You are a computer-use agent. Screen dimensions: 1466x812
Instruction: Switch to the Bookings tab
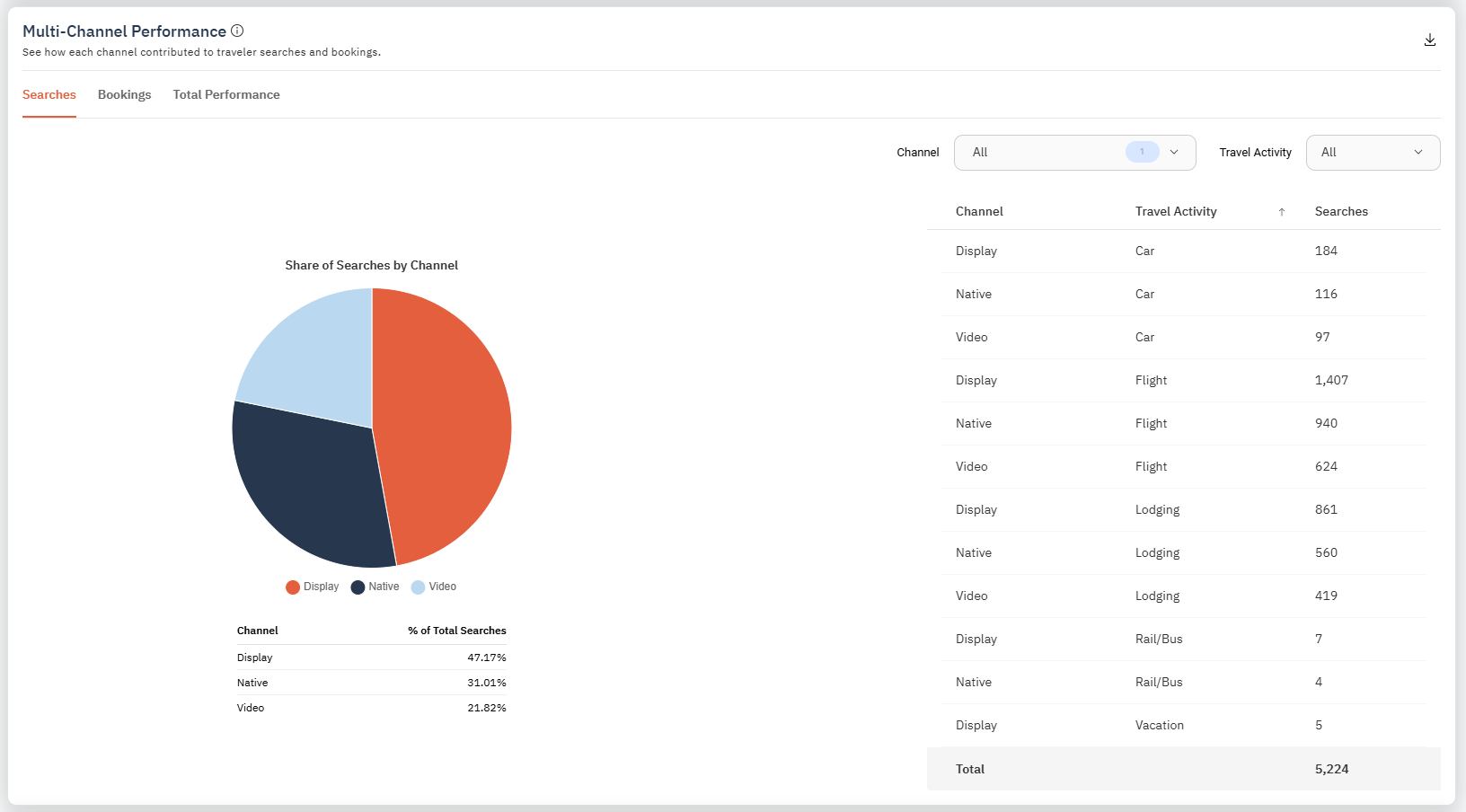(x=124, y=95)
